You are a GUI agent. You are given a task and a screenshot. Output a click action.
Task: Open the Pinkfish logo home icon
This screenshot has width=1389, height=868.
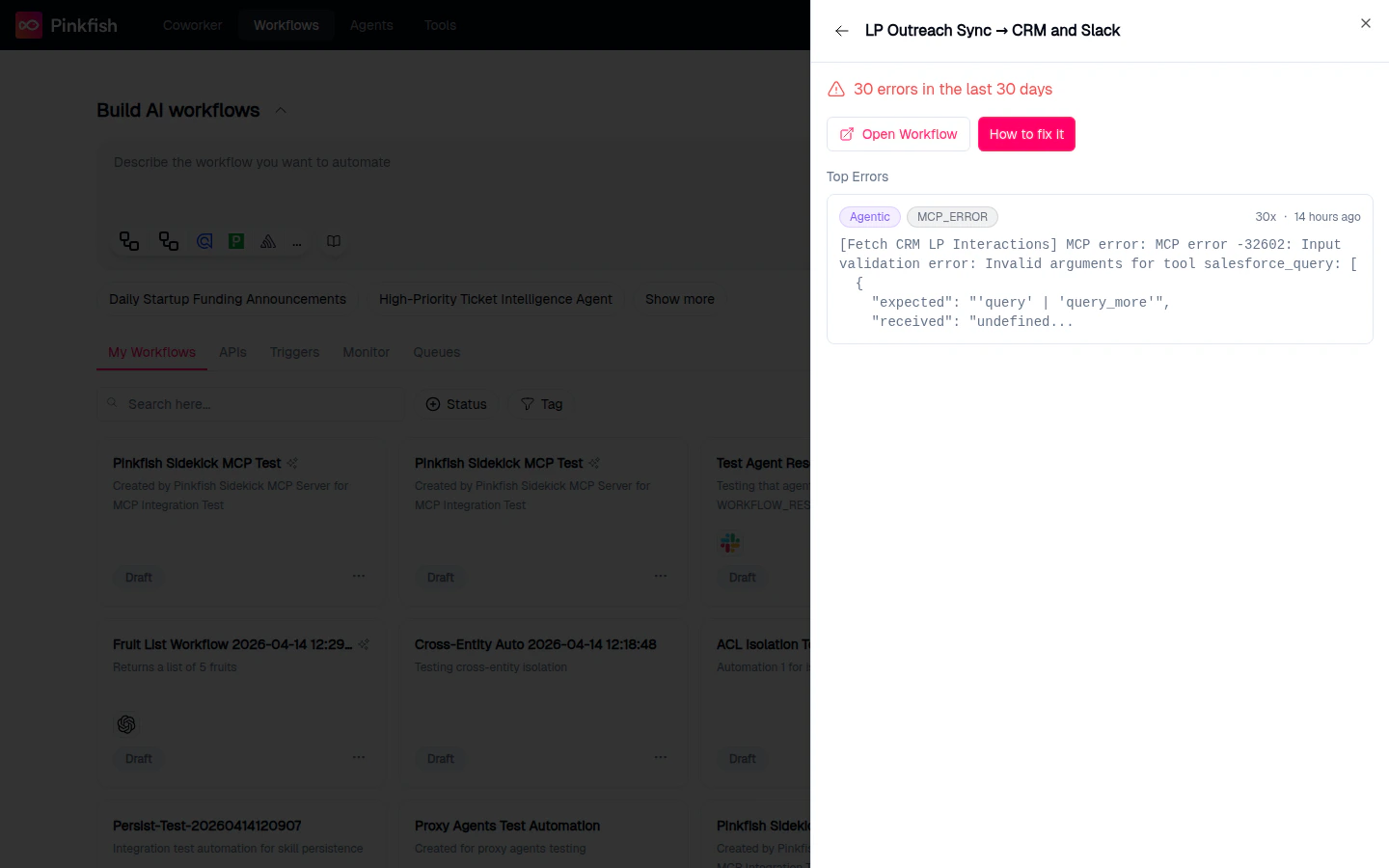pyautogui.click(x=28, y=25)
